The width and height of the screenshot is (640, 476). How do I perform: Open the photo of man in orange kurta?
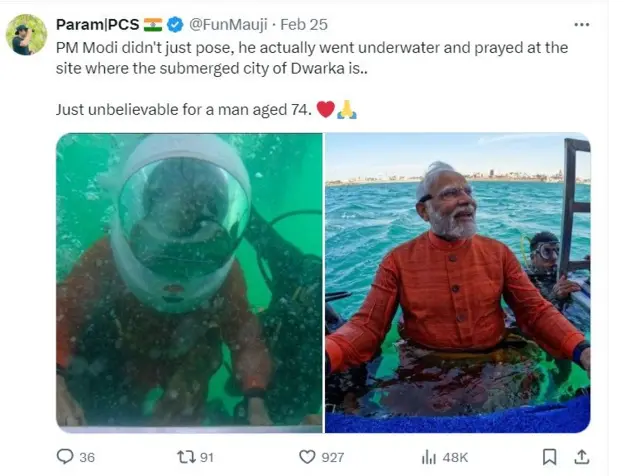[458, 283]
